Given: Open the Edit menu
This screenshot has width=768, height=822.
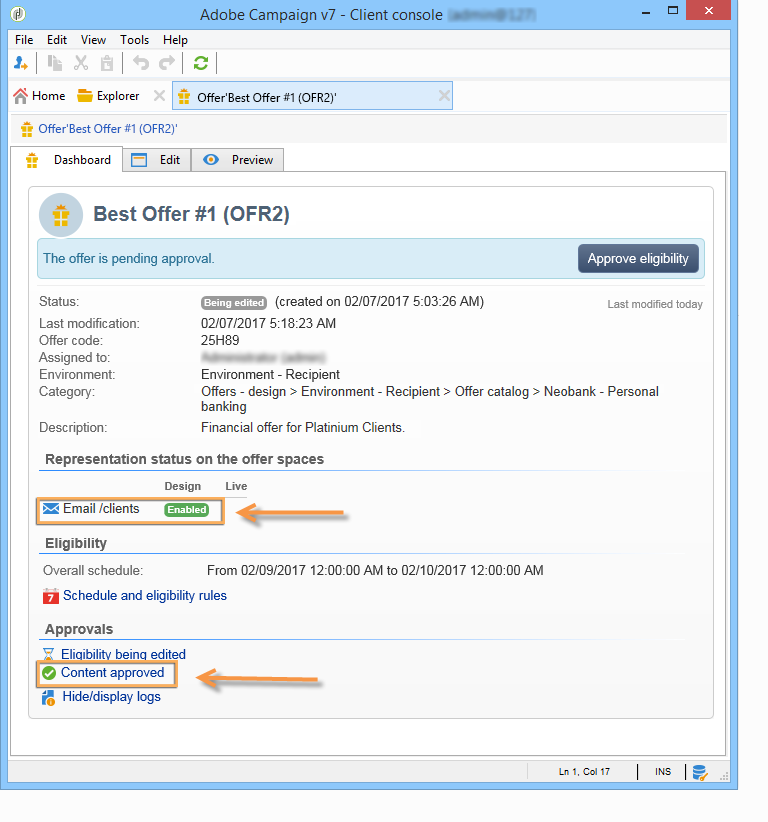Looking at the screenshot, I should tap(57, 40).
